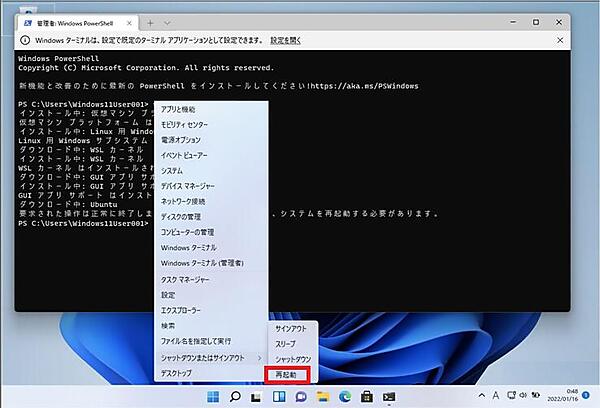Open the Widgets panel from taskbar

279,397
